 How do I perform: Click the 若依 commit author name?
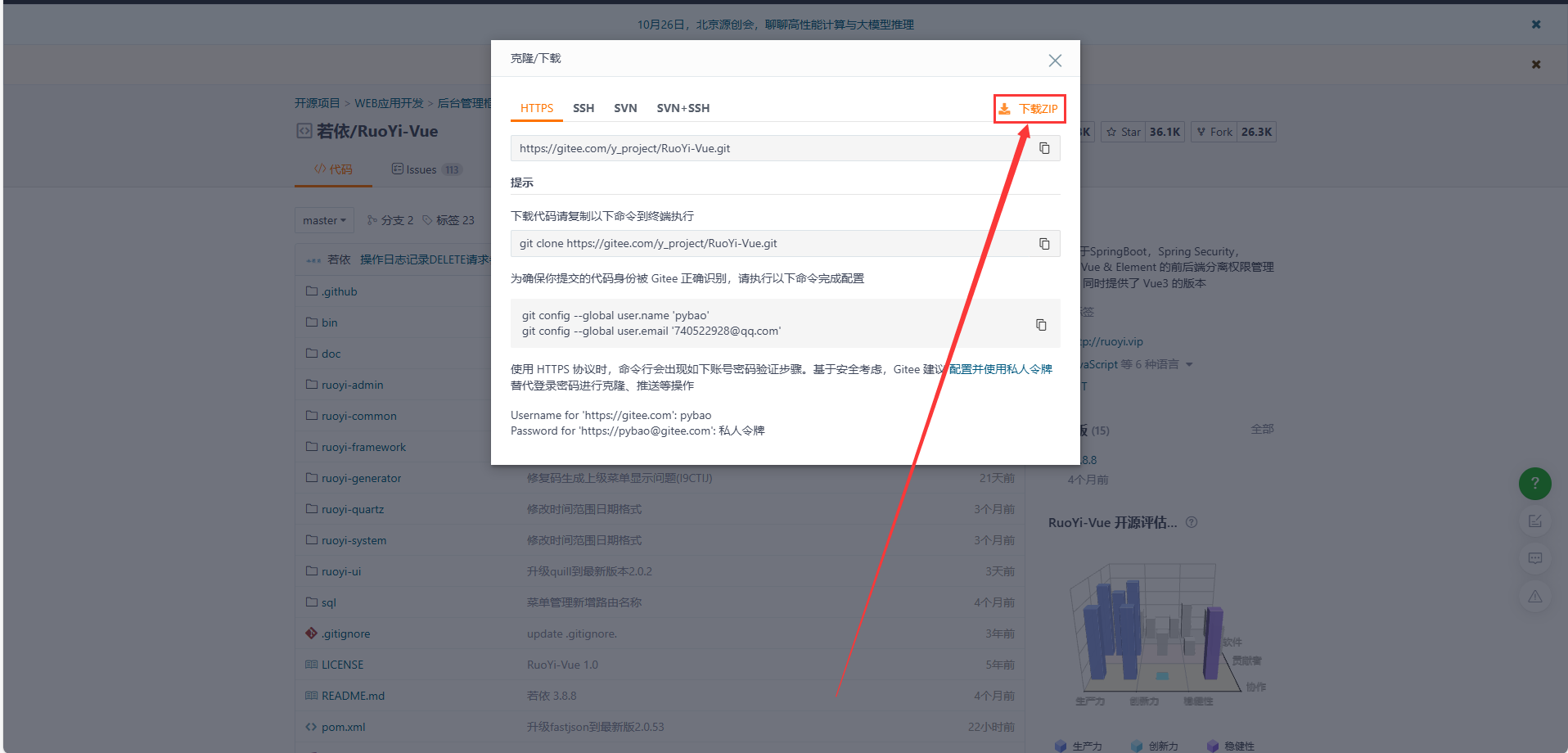(x=338, y=259)
